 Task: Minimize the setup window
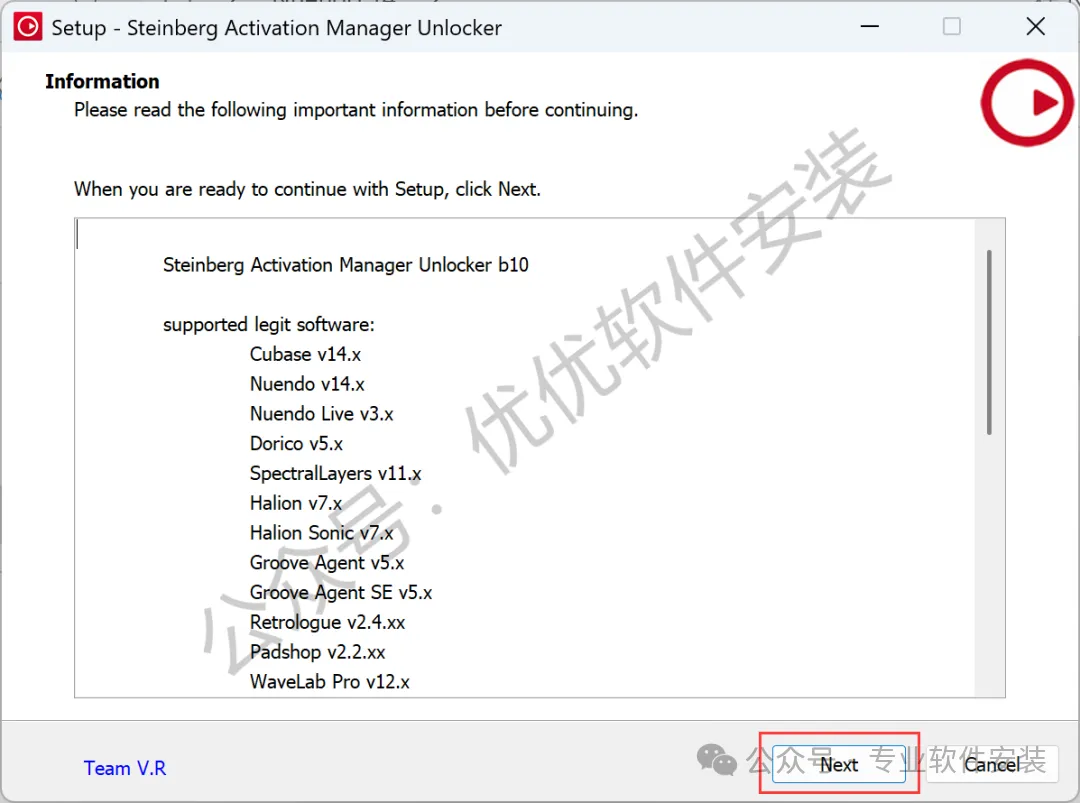(x=870, y=27)
